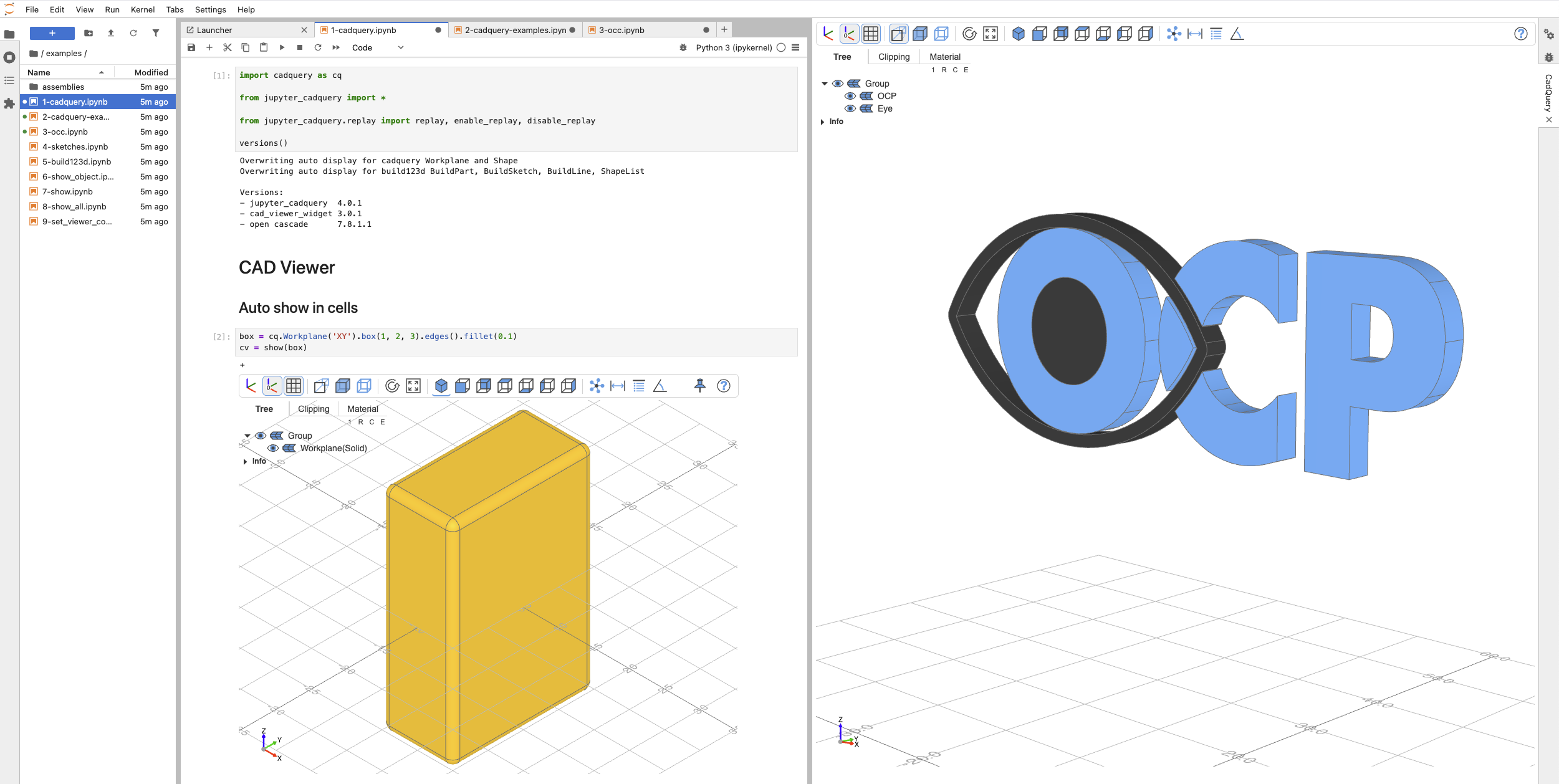This screenshot has height=784, width=1559.
Task: Expand the Info section in sidecar viewer
Action: pyautogui.click(x=823, y=122)
